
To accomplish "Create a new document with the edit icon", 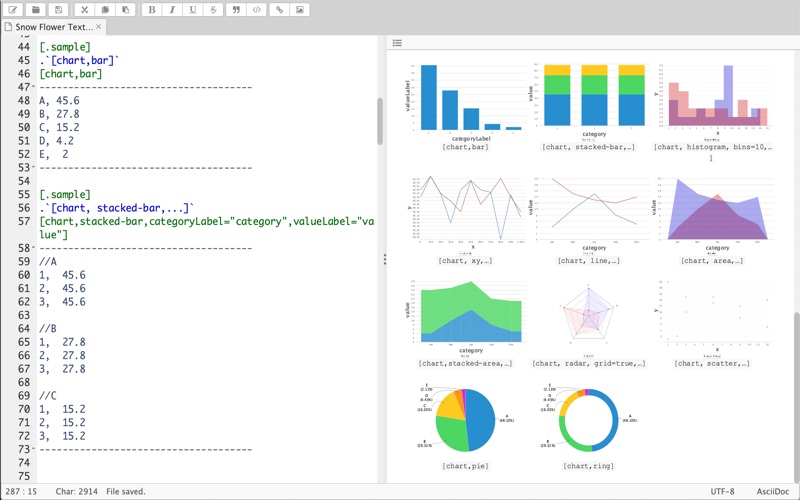I will pyautogui.click(x=13, y=9).
